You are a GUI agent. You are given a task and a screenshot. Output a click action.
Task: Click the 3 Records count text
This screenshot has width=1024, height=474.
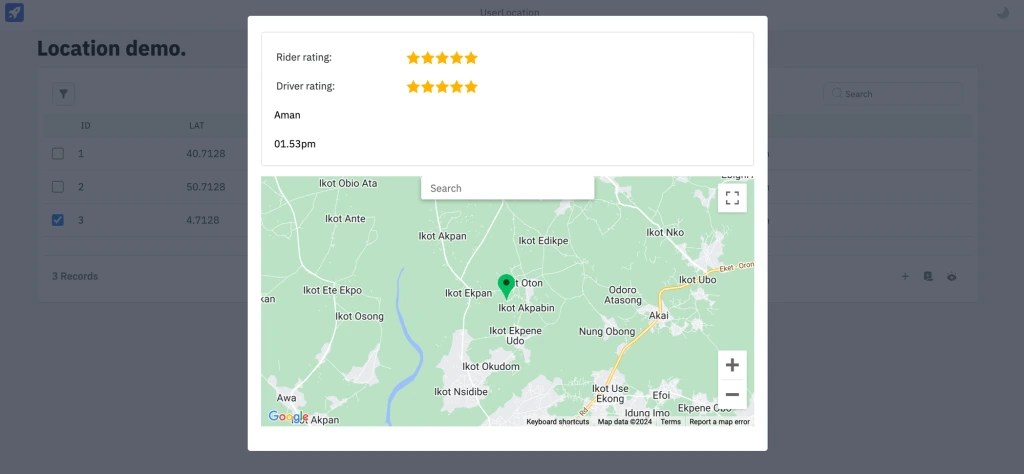click(75, 276)
